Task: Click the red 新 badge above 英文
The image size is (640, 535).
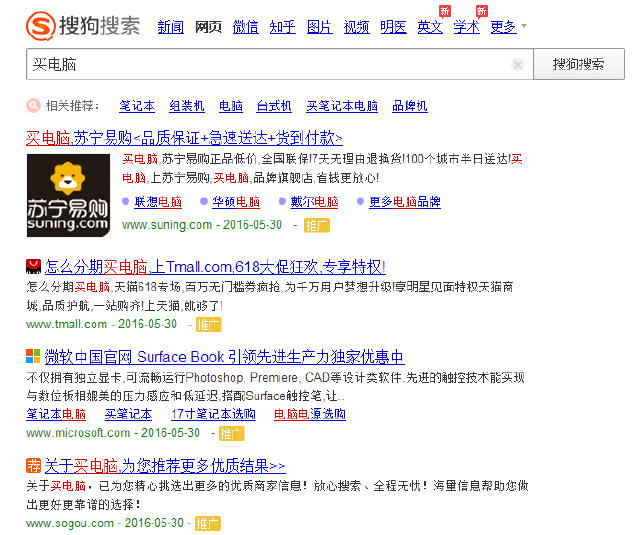Action: 444,11
